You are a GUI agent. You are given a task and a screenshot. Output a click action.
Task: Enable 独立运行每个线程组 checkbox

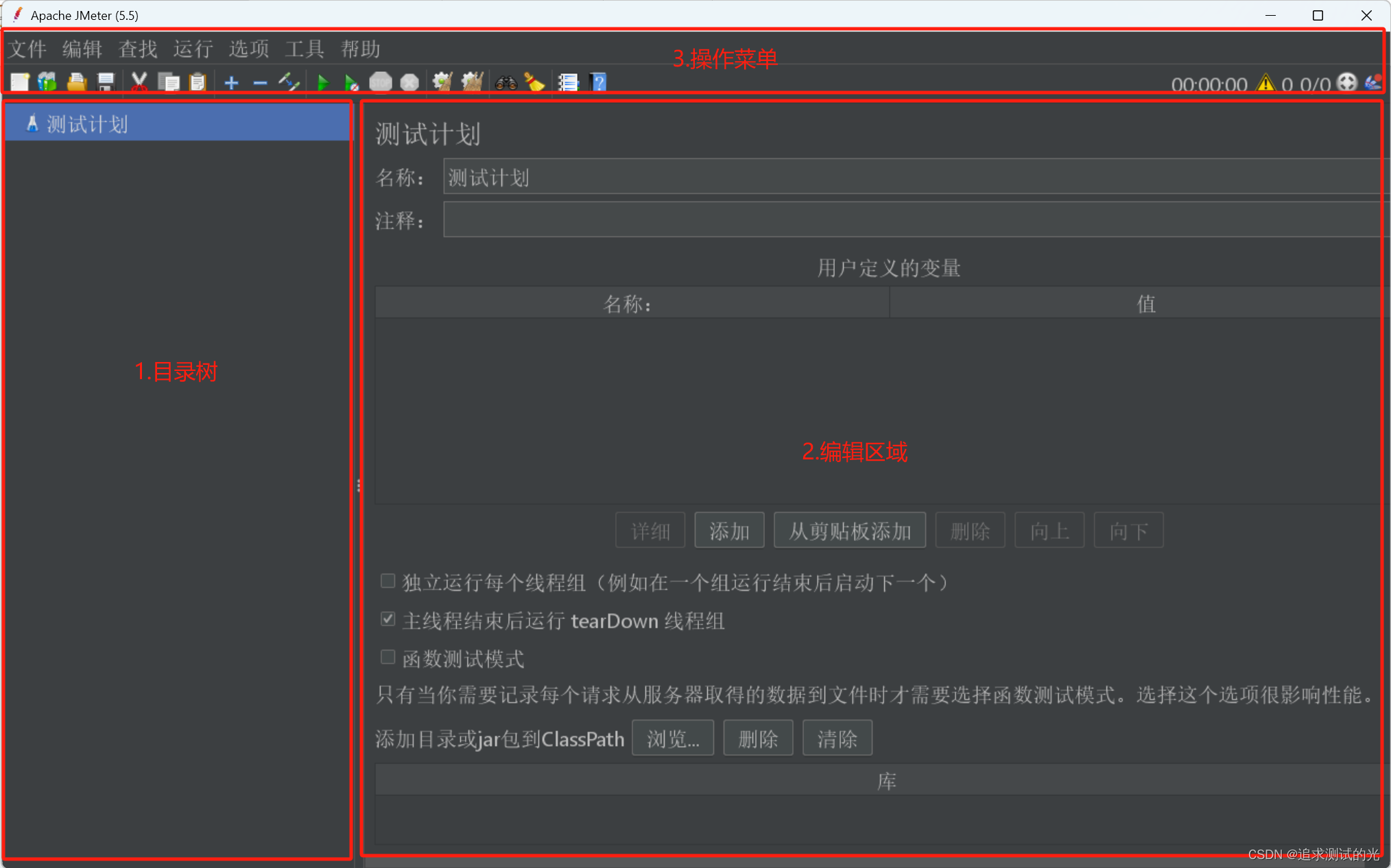388,581
